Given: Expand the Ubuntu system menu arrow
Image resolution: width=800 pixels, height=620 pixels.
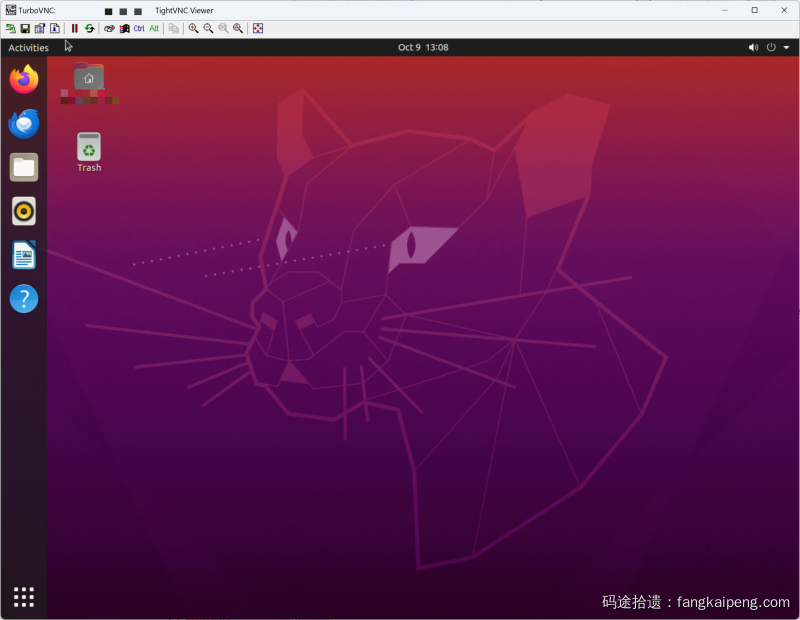Looking at the screenshot, I should (x=787, y=47).
